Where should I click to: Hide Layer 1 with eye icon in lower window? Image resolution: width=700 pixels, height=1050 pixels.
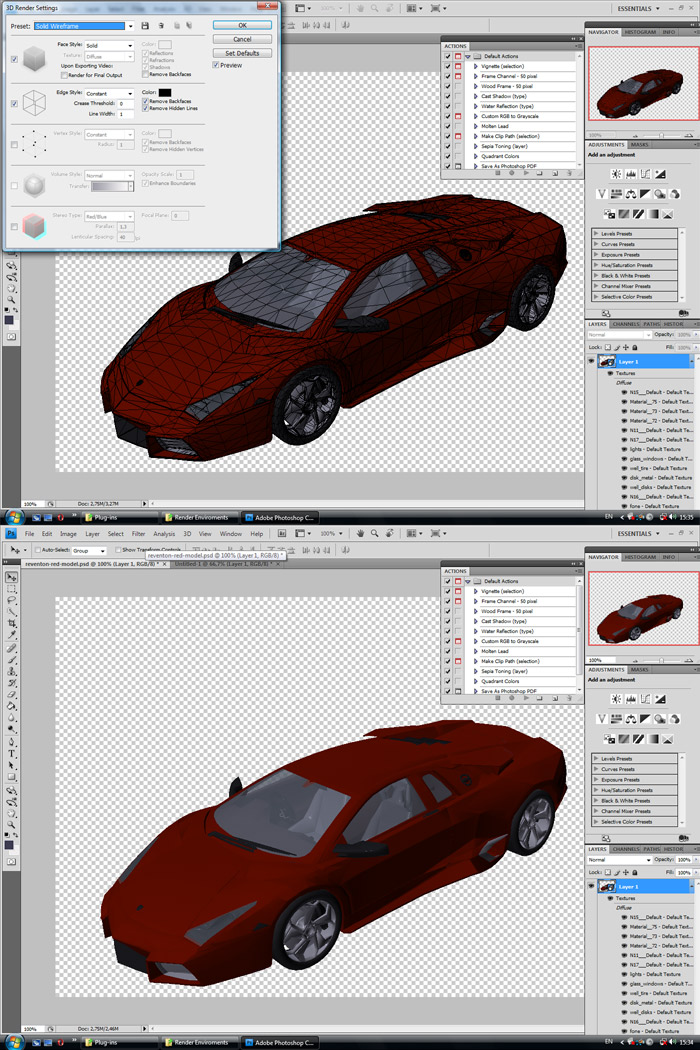click(x=591, y=885)
